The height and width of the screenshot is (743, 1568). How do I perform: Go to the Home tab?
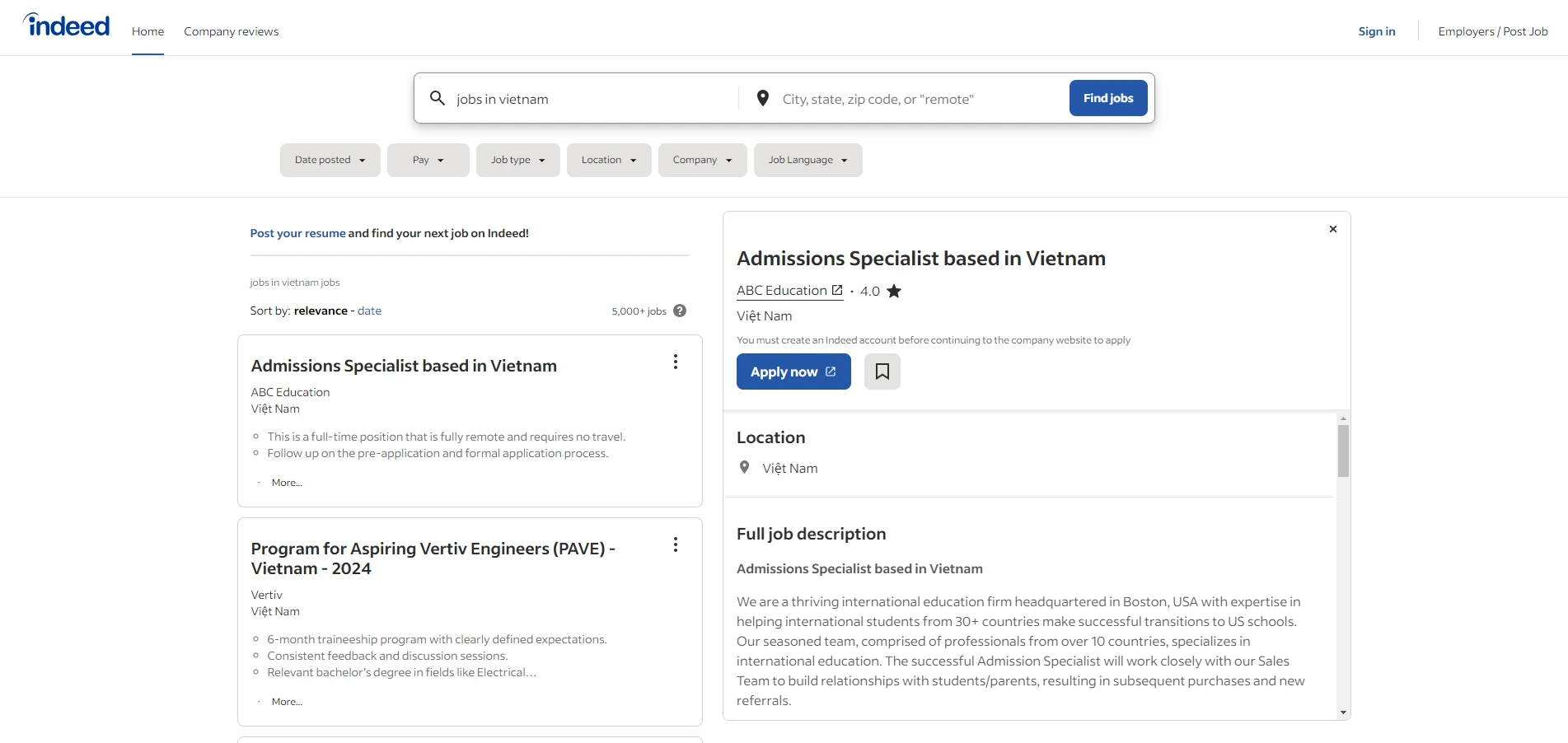[x=147, y=31]
